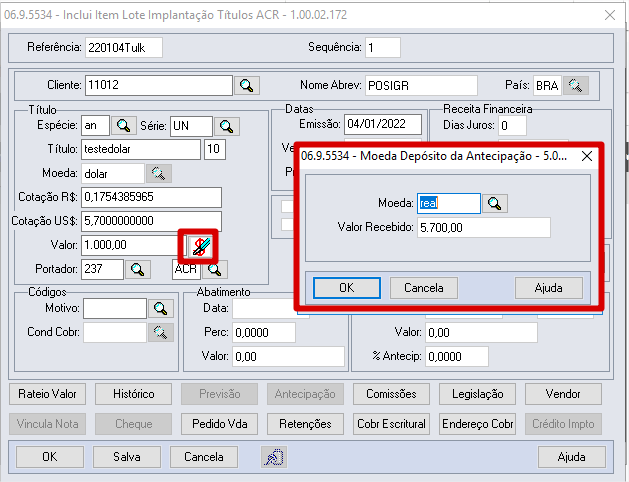This screenshot has width=629, height=482.
Task: Click the Cotação US$ field
Action: click(151, 221)
